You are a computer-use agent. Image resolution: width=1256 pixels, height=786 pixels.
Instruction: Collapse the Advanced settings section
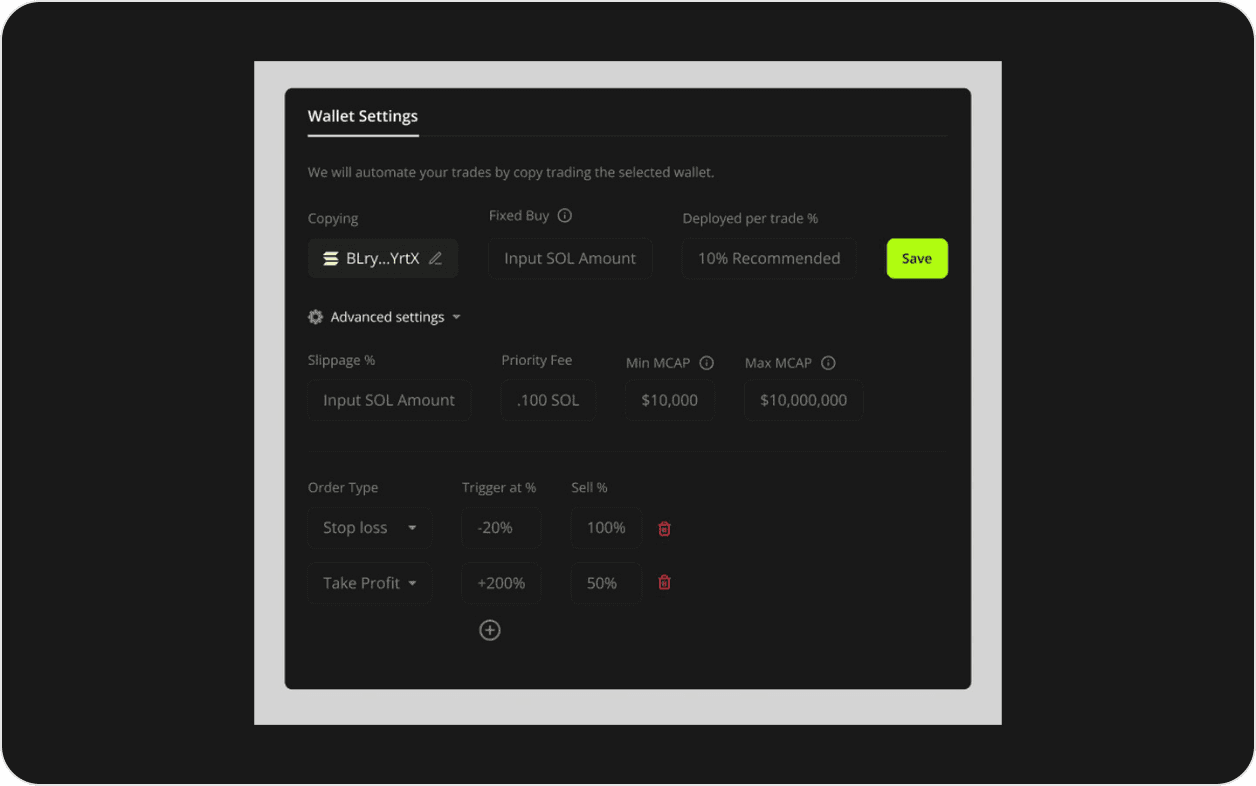tap(456, 317)
